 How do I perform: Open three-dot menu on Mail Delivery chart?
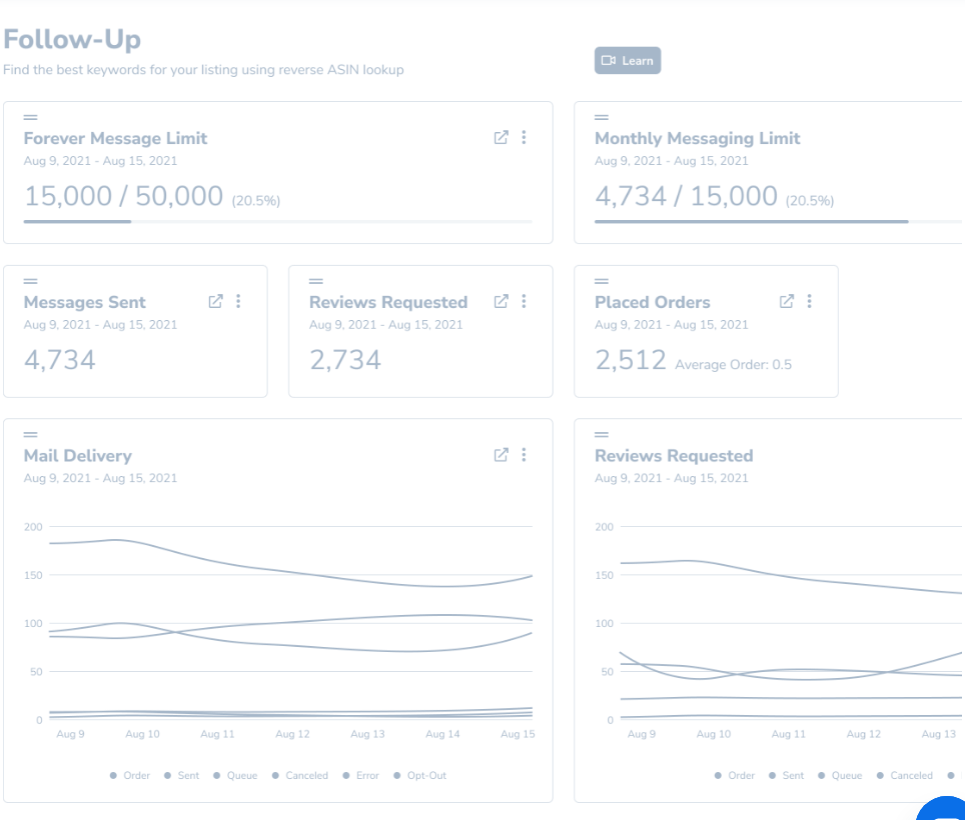(524, 455)
